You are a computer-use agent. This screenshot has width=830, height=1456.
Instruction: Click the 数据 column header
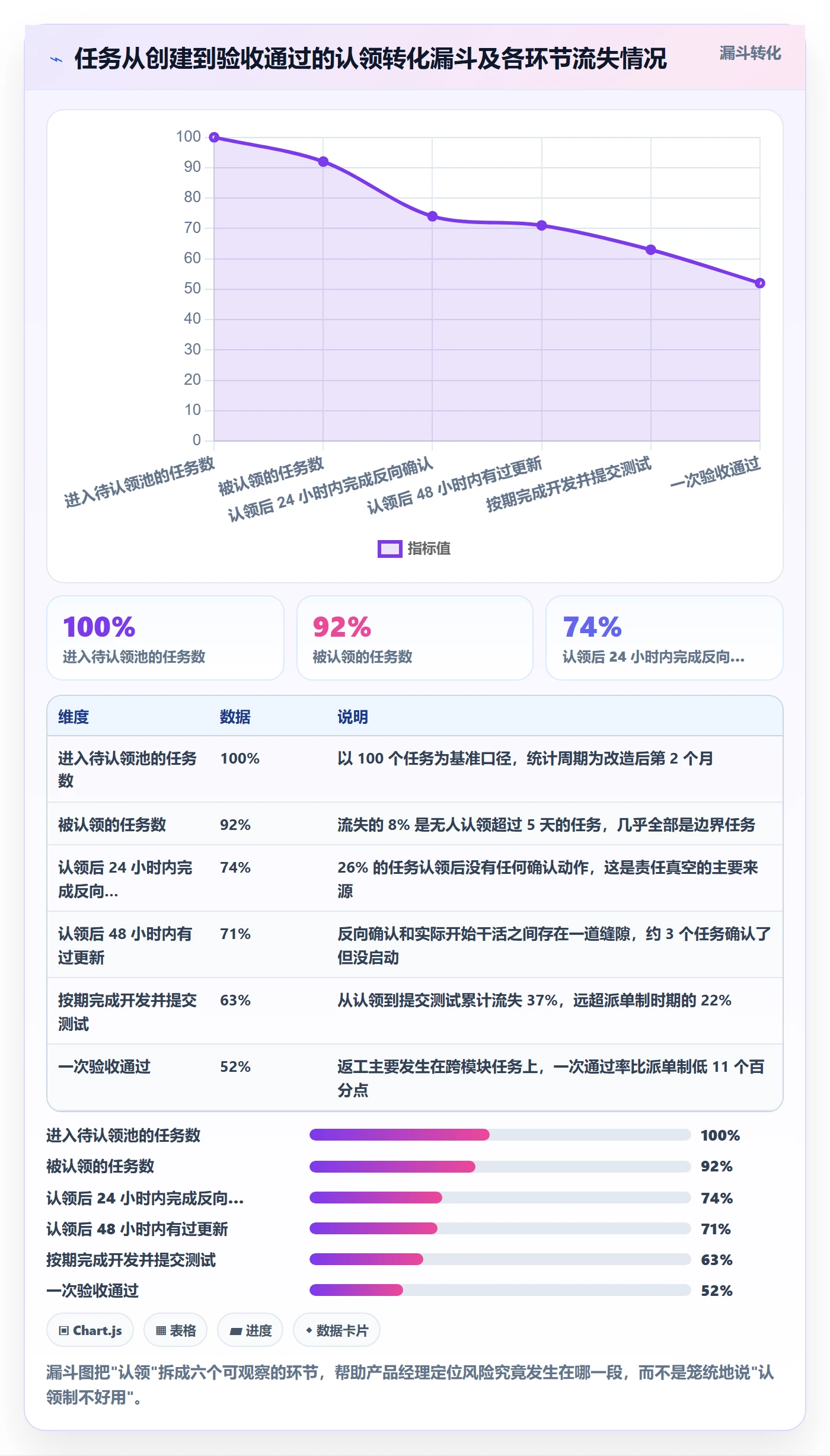(x=235, y=717)
